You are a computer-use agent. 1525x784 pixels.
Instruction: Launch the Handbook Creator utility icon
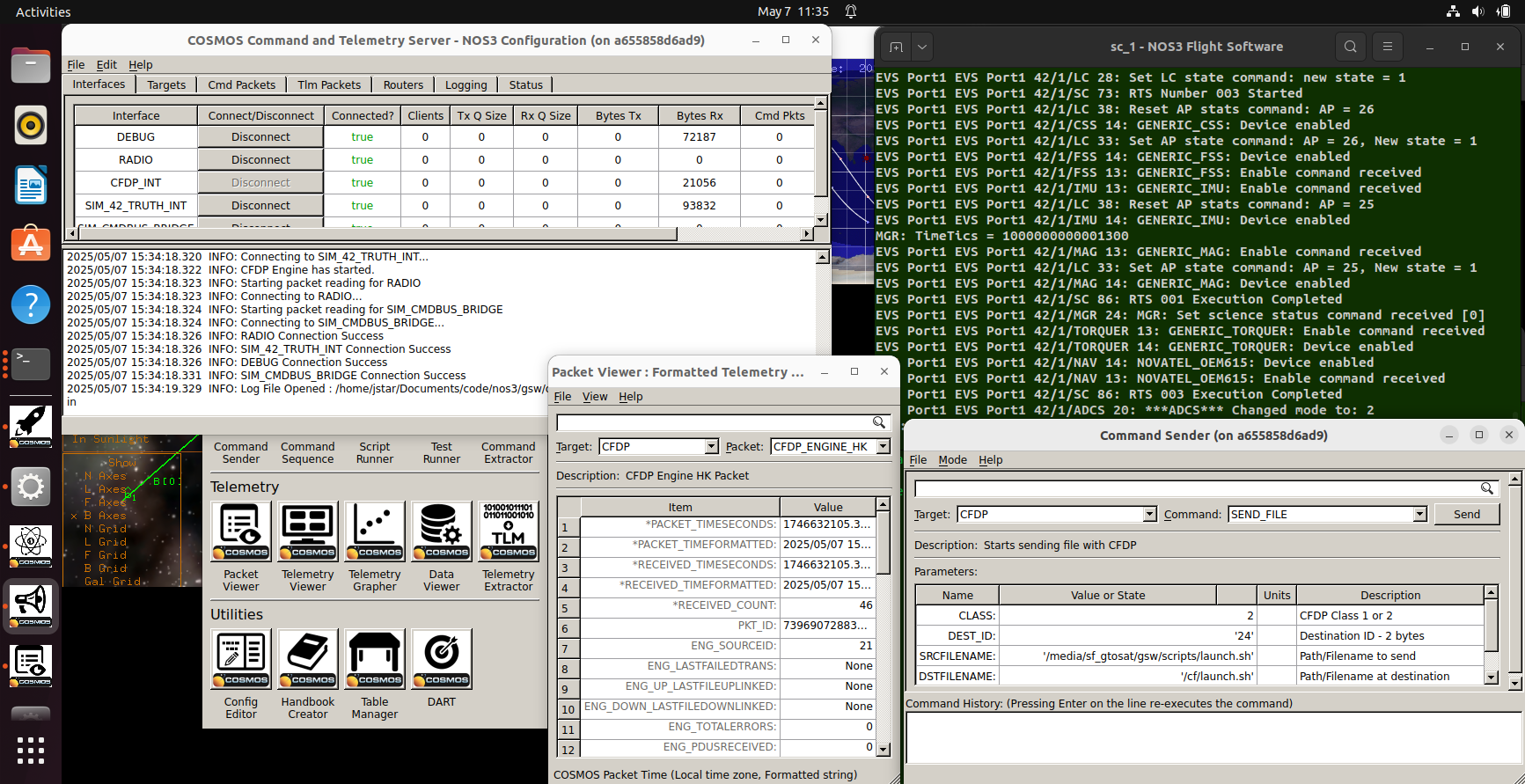[x=308, y=659]
